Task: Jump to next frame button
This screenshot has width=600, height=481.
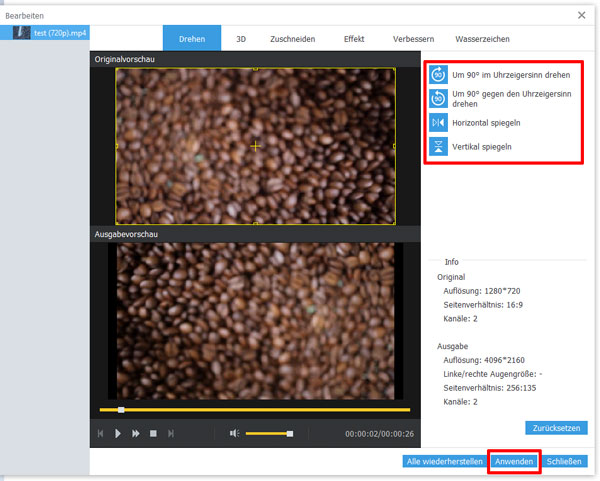Action: pos(171,434)
